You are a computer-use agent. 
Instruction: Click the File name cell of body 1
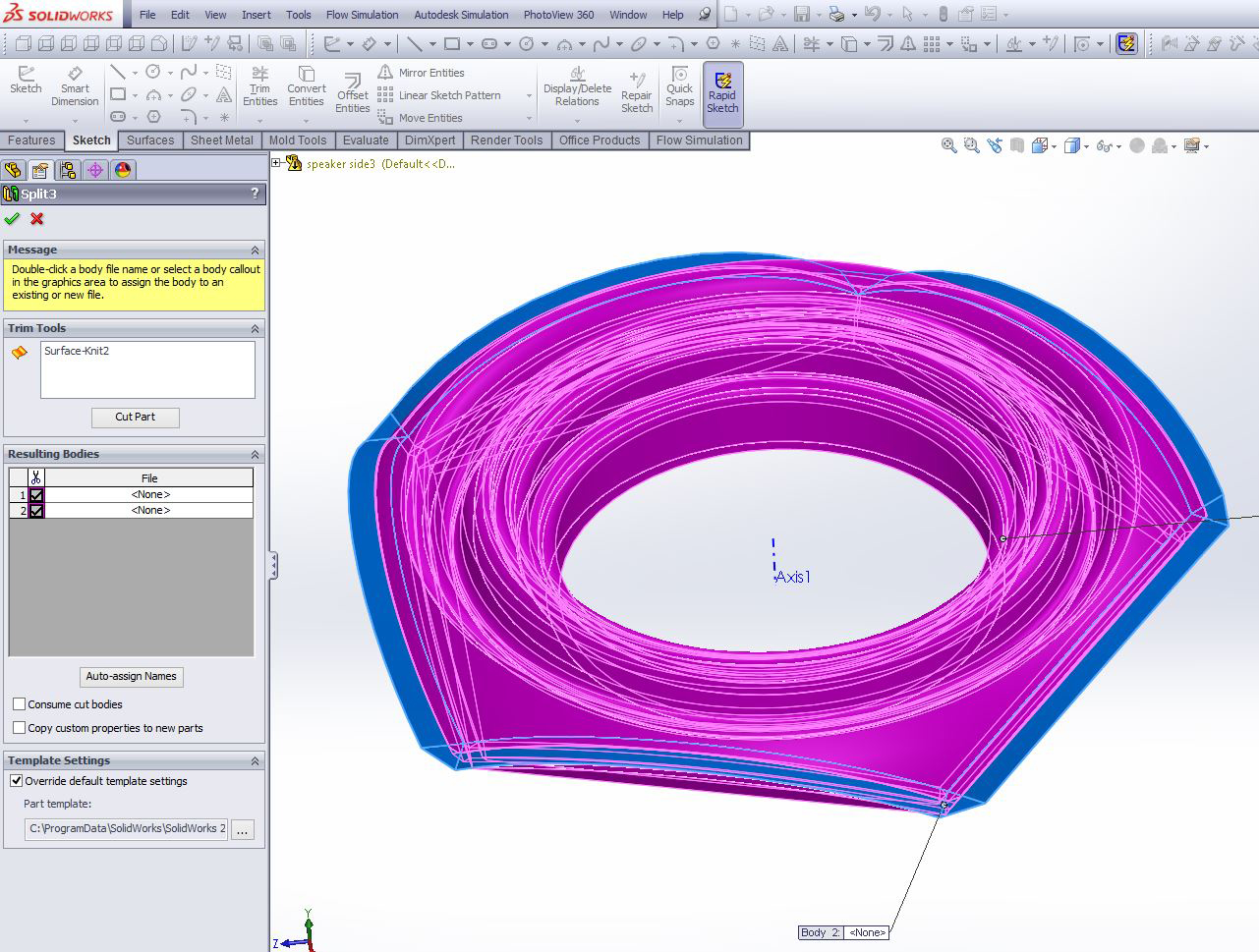(x=149, y=495)
